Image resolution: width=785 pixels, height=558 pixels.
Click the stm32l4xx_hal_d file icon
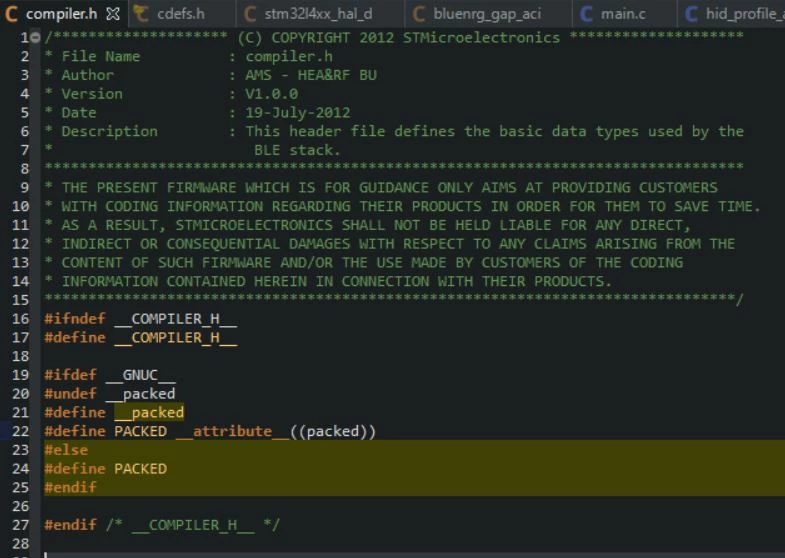250,14
